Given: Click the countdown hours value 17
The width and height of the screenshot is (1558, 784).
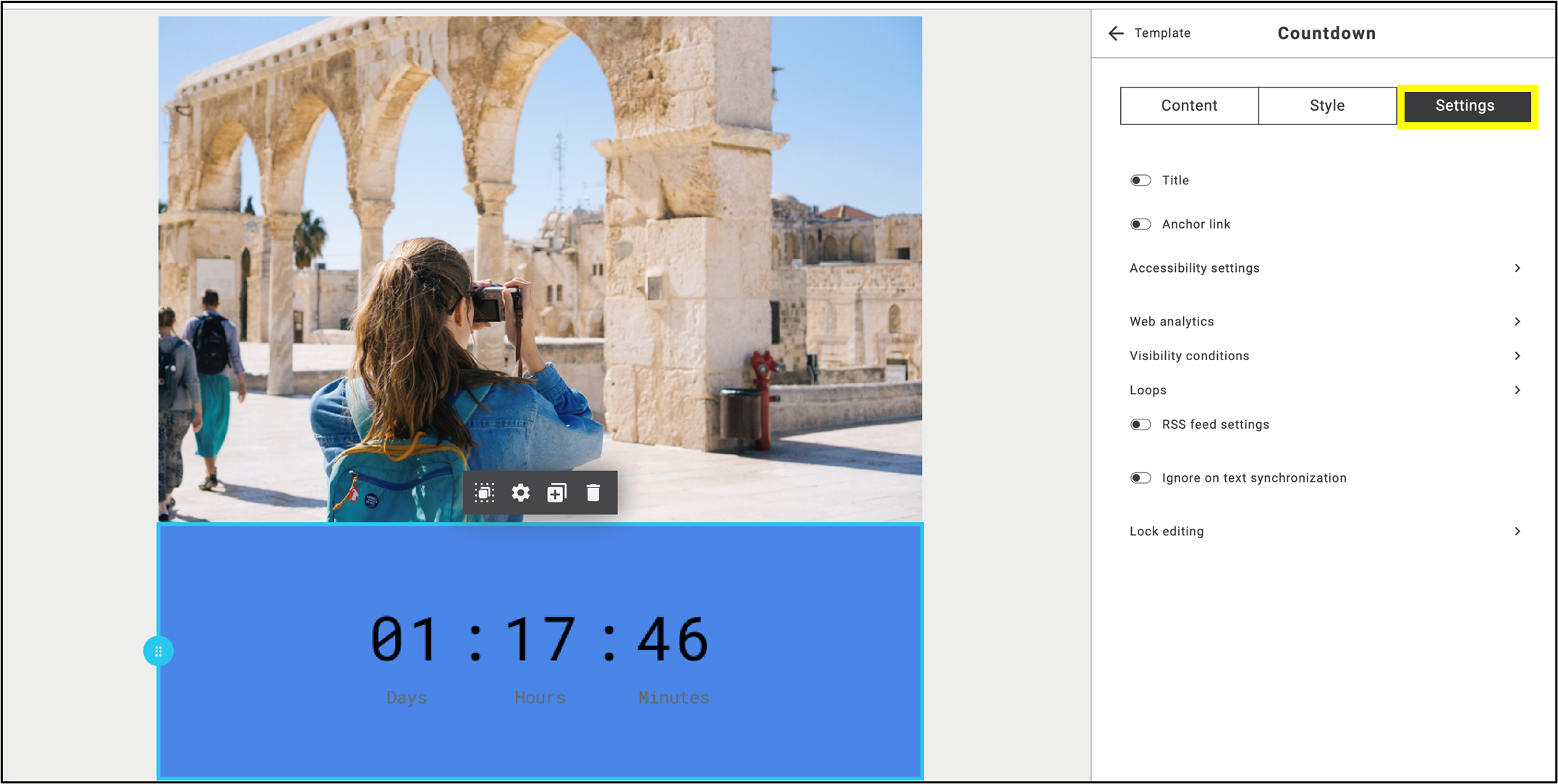Looking at the screenshot, I should coord(540,639).
